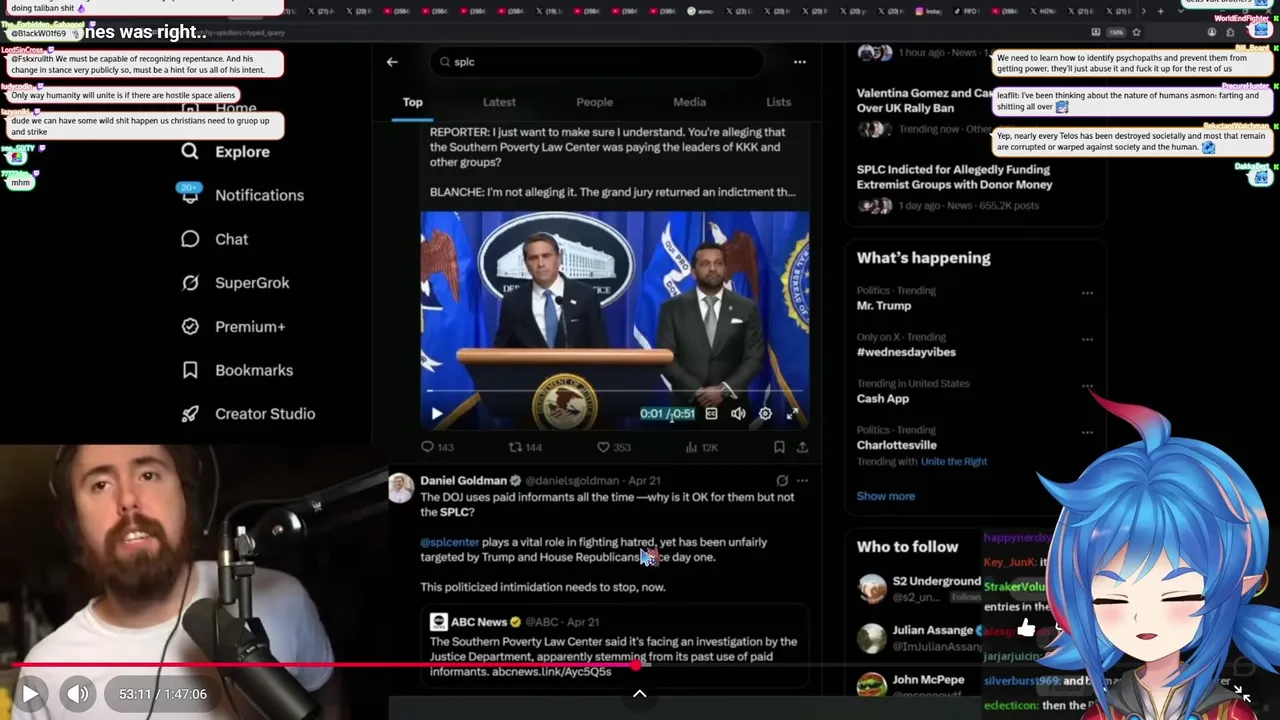This screenshot has width=1280, height=720.
Task: Open the 'Unite the Right' link
Action: [x=954, y=462]
